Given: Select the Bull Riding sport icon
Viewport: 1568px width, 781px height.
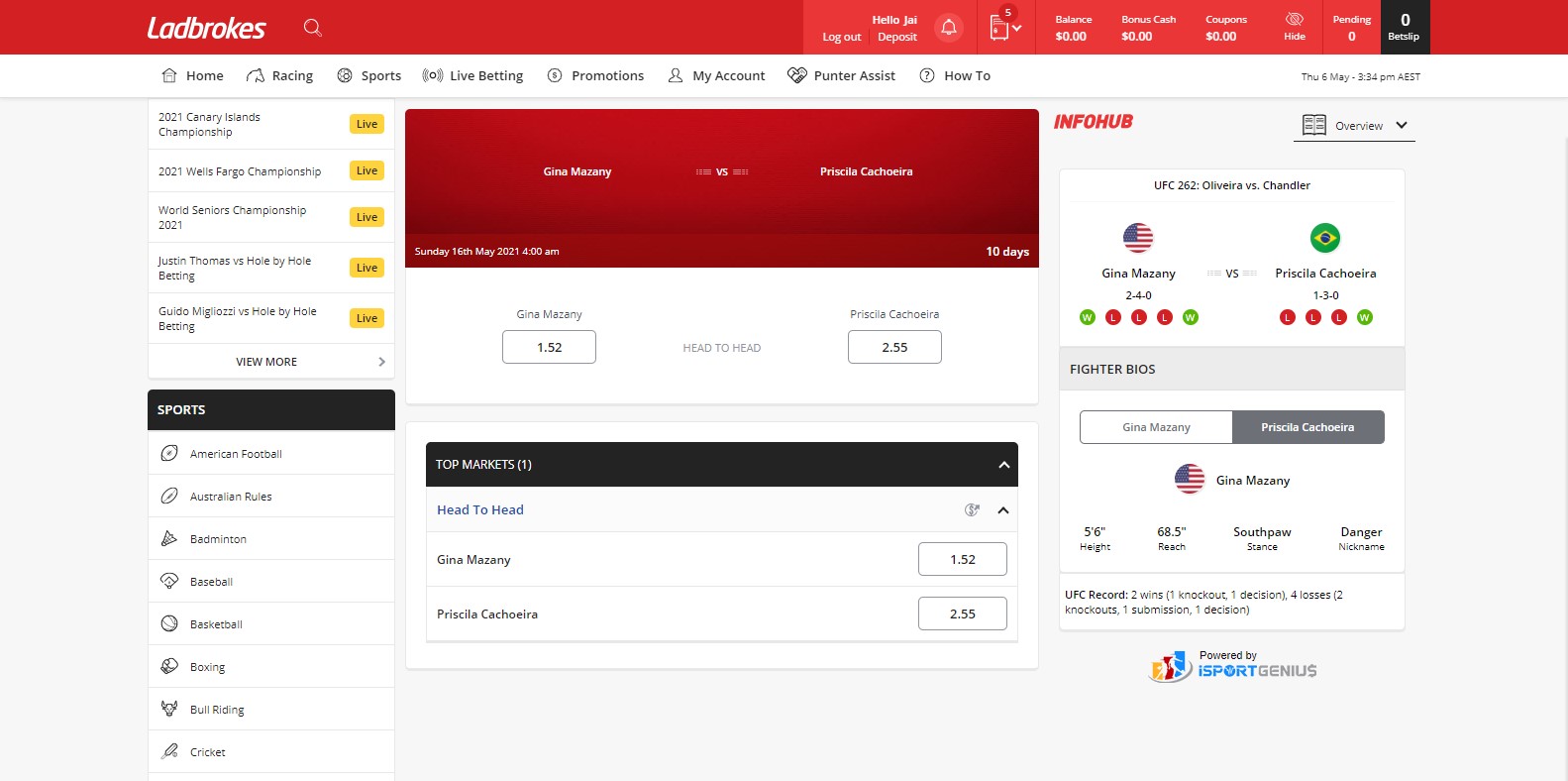Looking at the screenshot, I should tap(169, 710).
